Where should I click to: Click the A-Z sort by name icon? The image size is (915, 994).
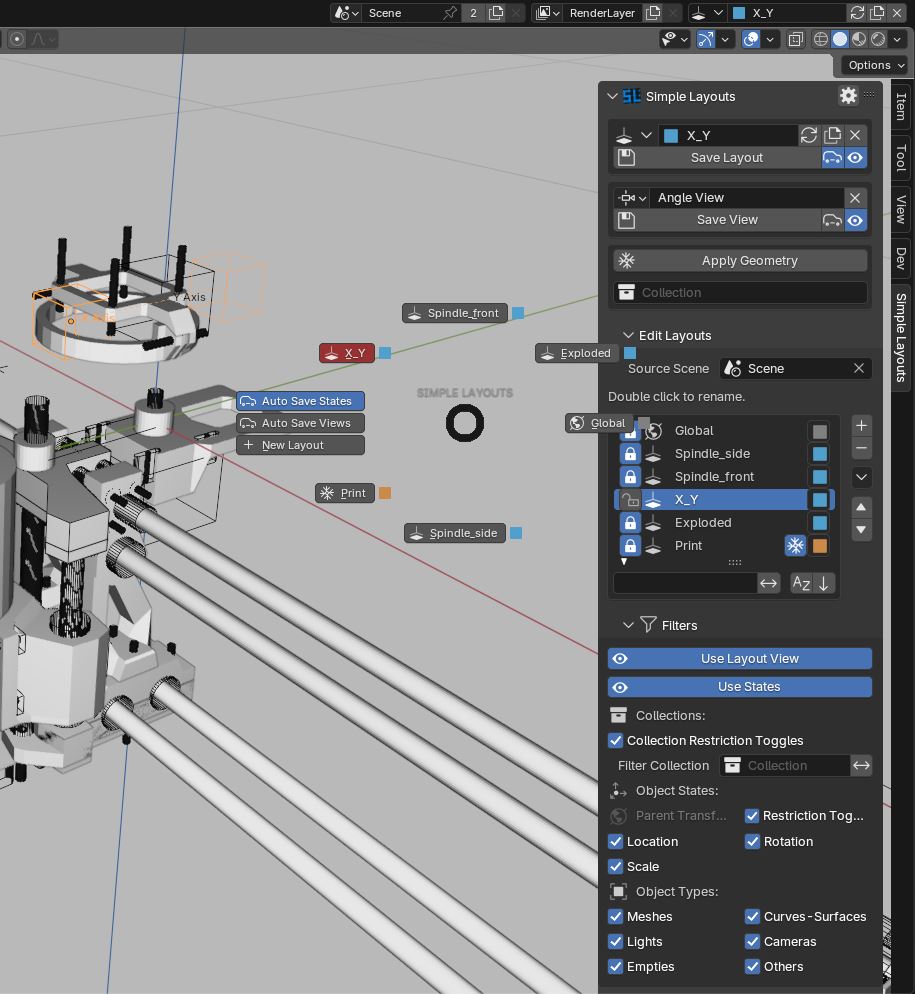pyautogui.click(x=801, y=584)
